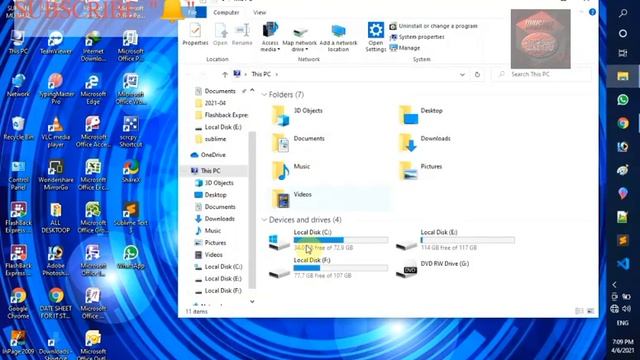Click the Local Disk (F:) usage bar

[x=340, y=268]
